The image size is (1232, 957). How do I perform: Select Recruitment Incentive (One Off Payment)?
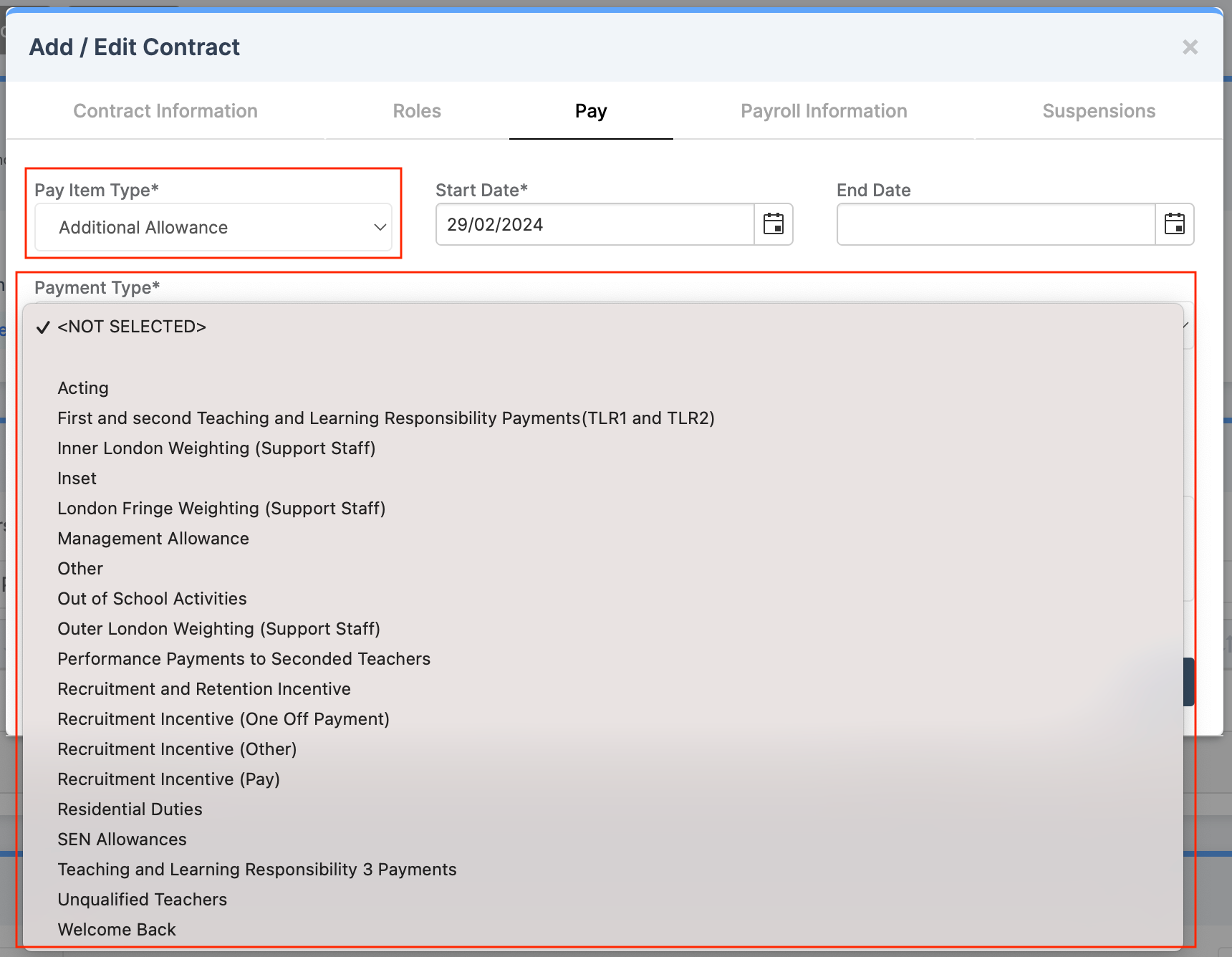pos(223,719)
